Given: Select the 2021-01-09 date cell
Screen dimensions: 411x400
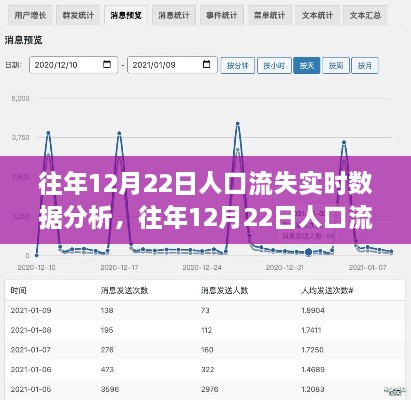Looking at the screenshot, I should [x=31, y=310].
